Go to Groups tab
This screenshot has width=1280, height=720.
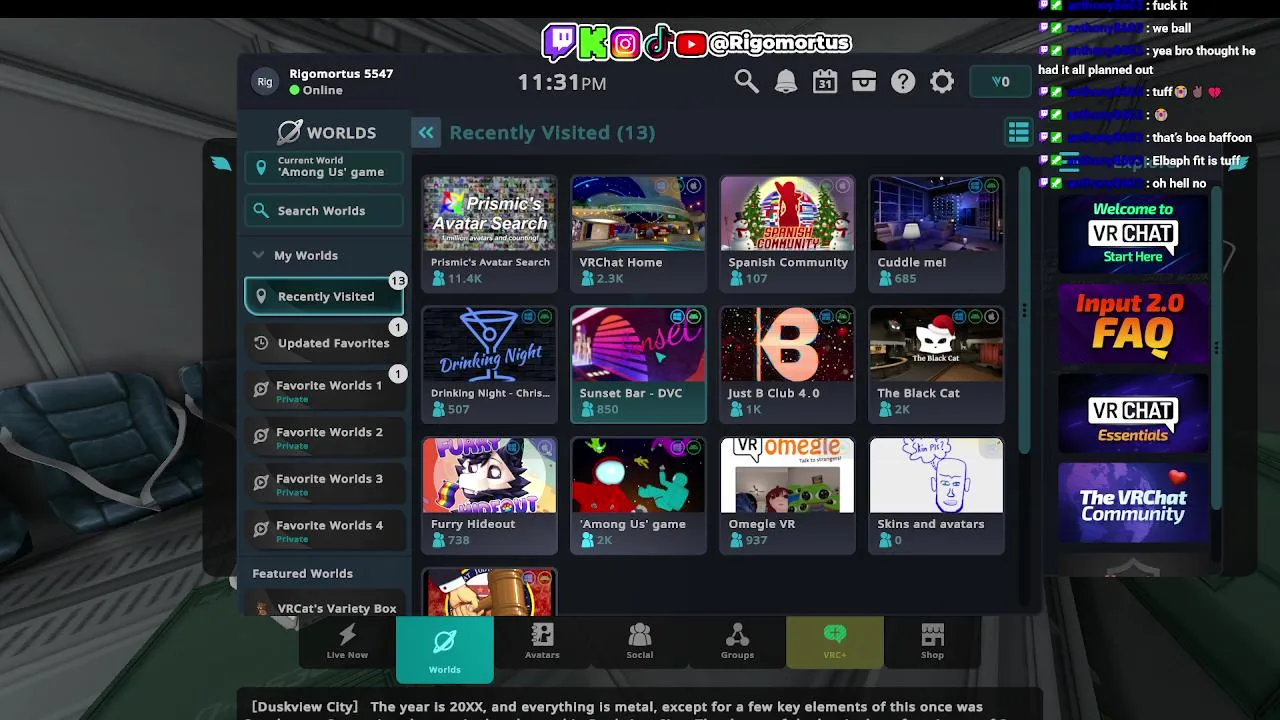click(737, 642)
